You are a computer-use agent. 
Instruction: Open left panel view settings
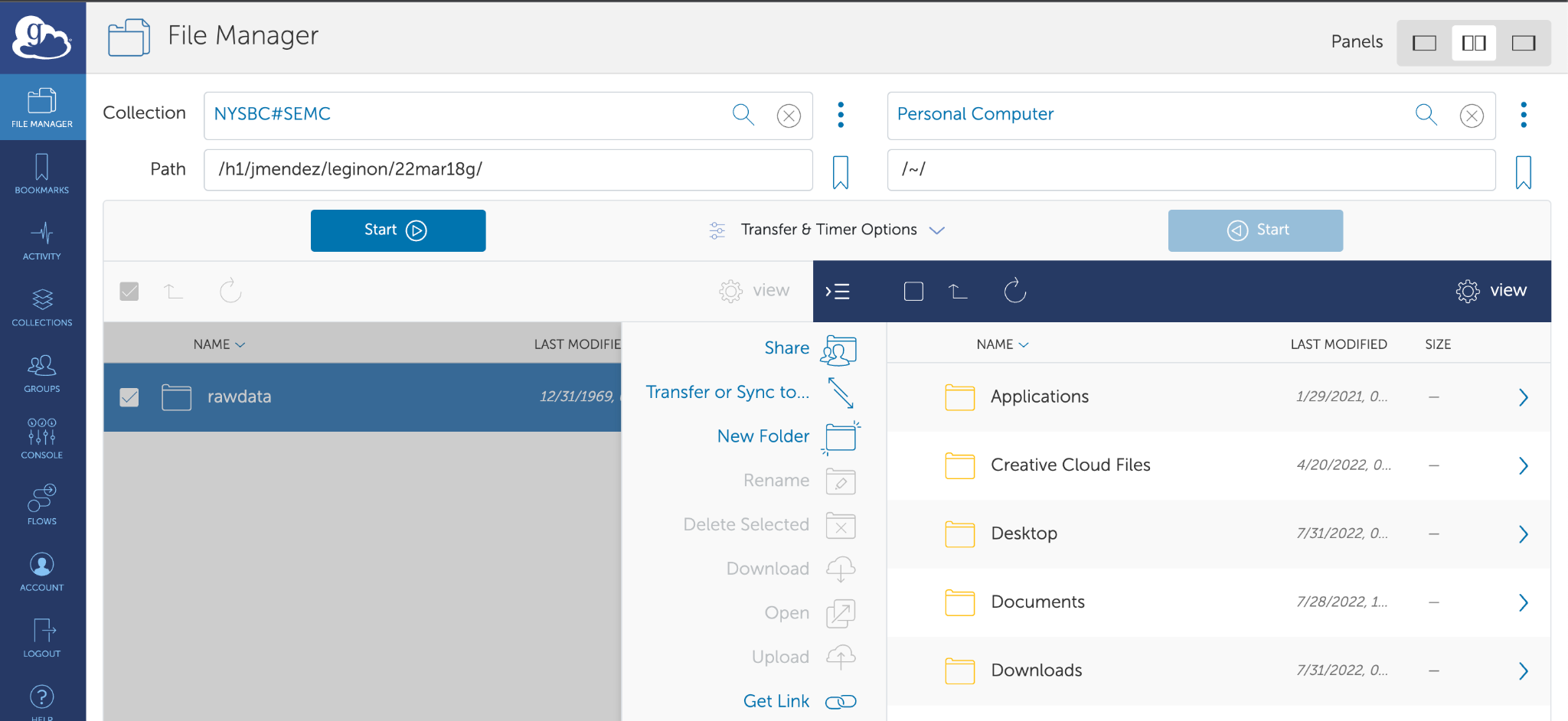[754, 291]
